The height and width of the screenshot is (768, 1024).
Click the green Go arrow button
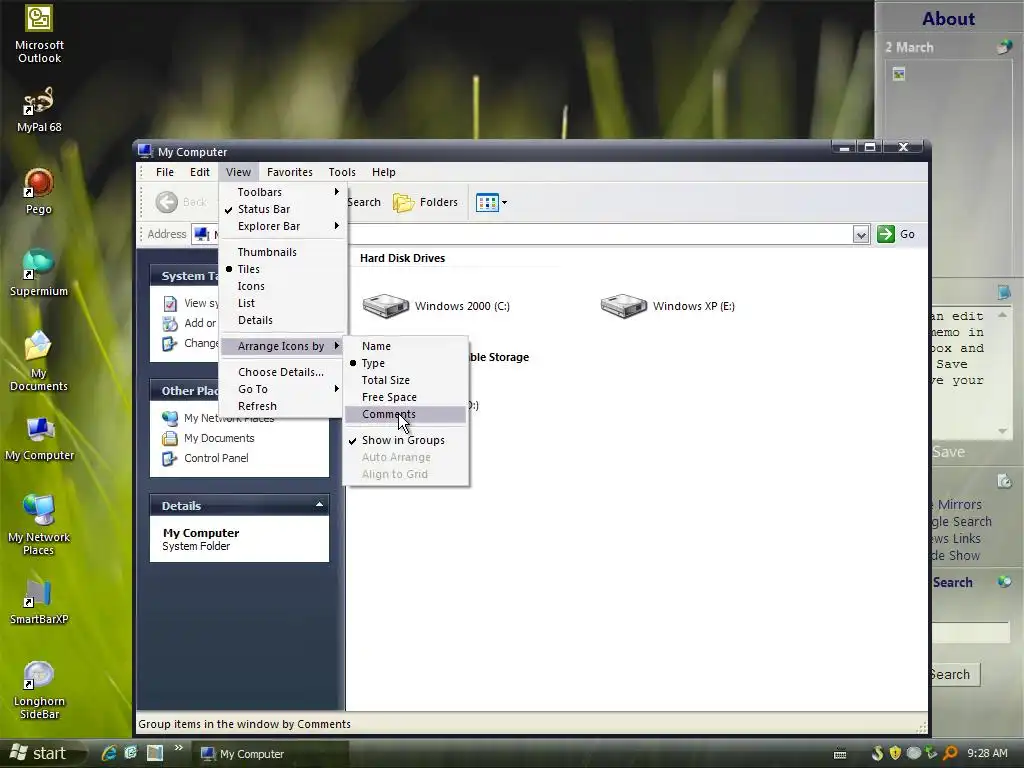pyautogui.click(x=886, y=234)
